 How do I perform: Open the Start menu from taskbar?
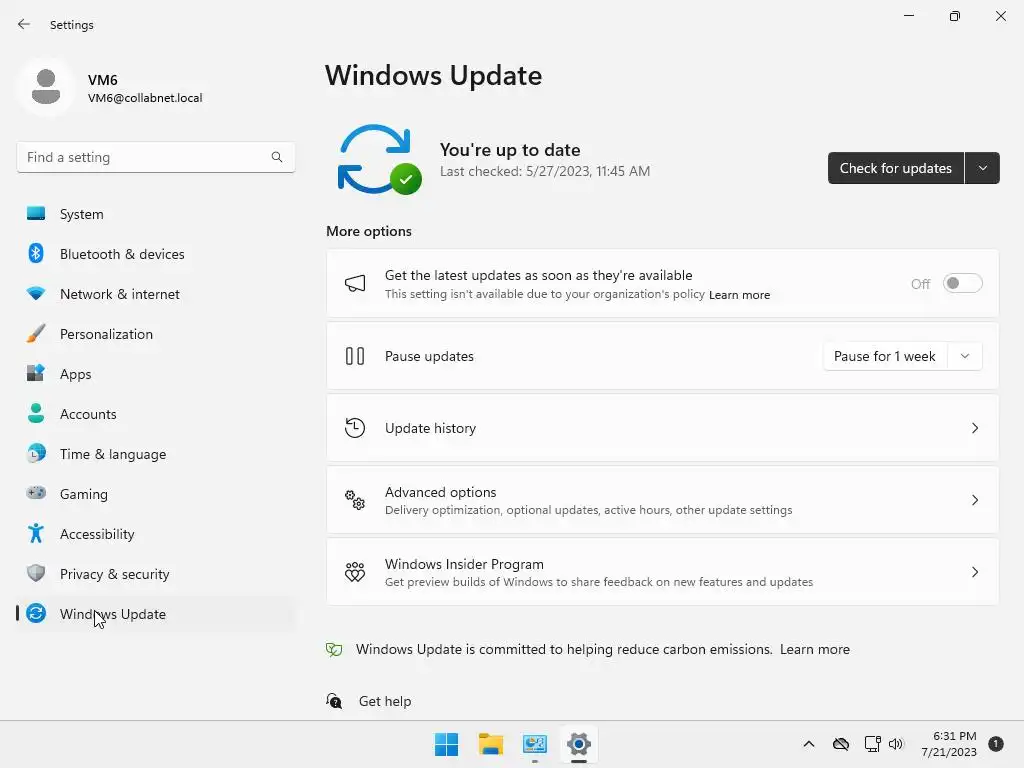447,744
